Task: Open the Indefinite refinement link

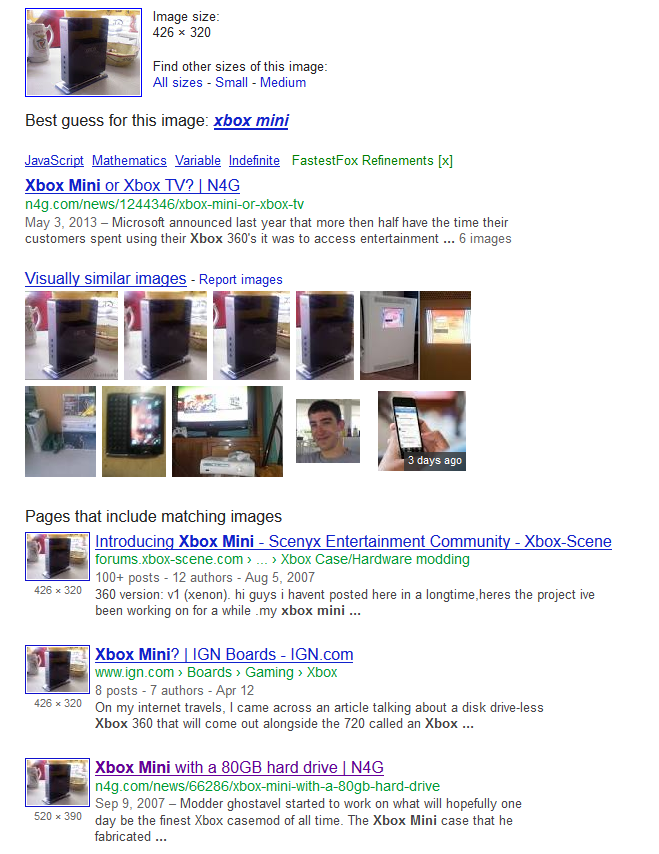Action: (x=254, y=161)
